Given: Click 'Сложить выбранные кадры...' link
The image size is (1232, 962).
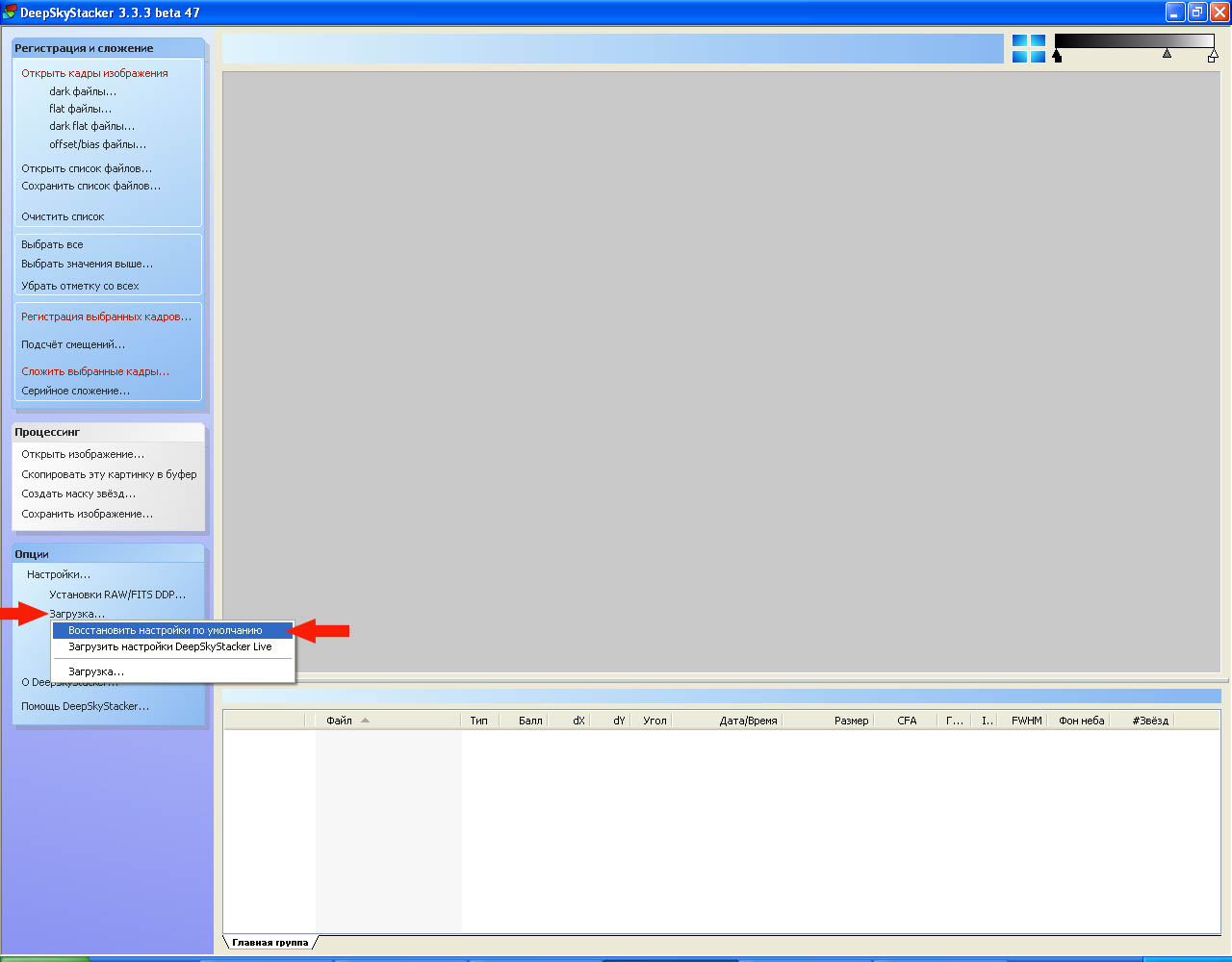Looking at the screenshot, I should click(x=95, y=371).
